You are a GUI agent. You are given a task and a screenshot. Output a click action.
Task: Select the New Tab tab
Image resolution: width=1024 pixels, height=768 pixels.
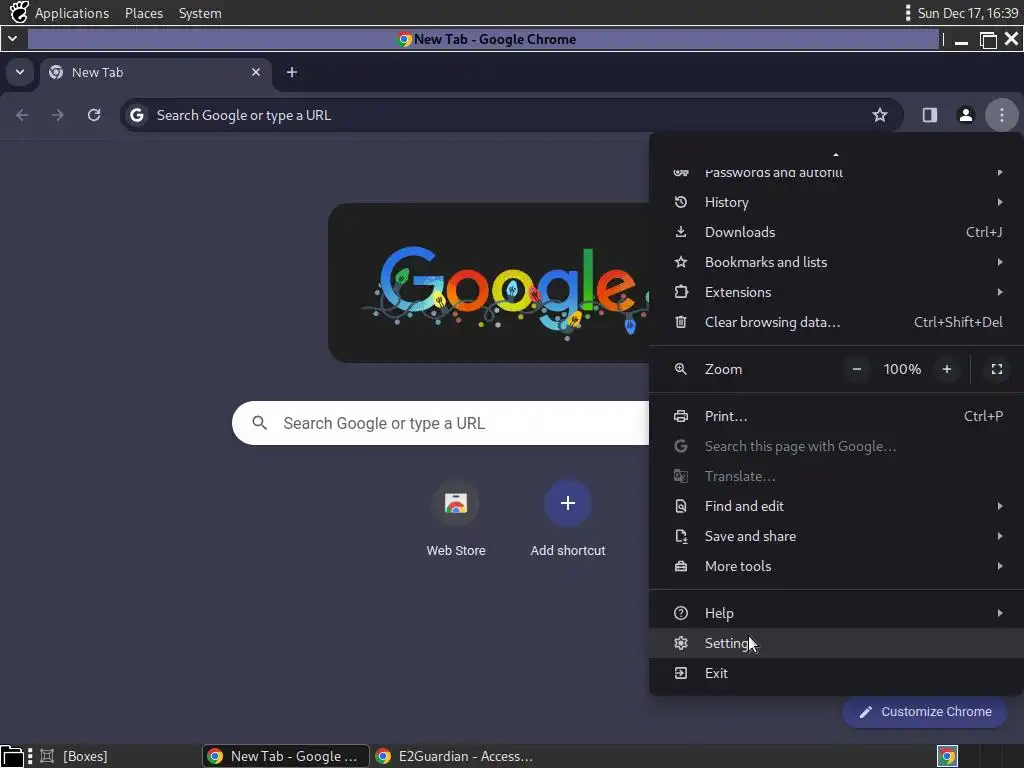point(155,72)
